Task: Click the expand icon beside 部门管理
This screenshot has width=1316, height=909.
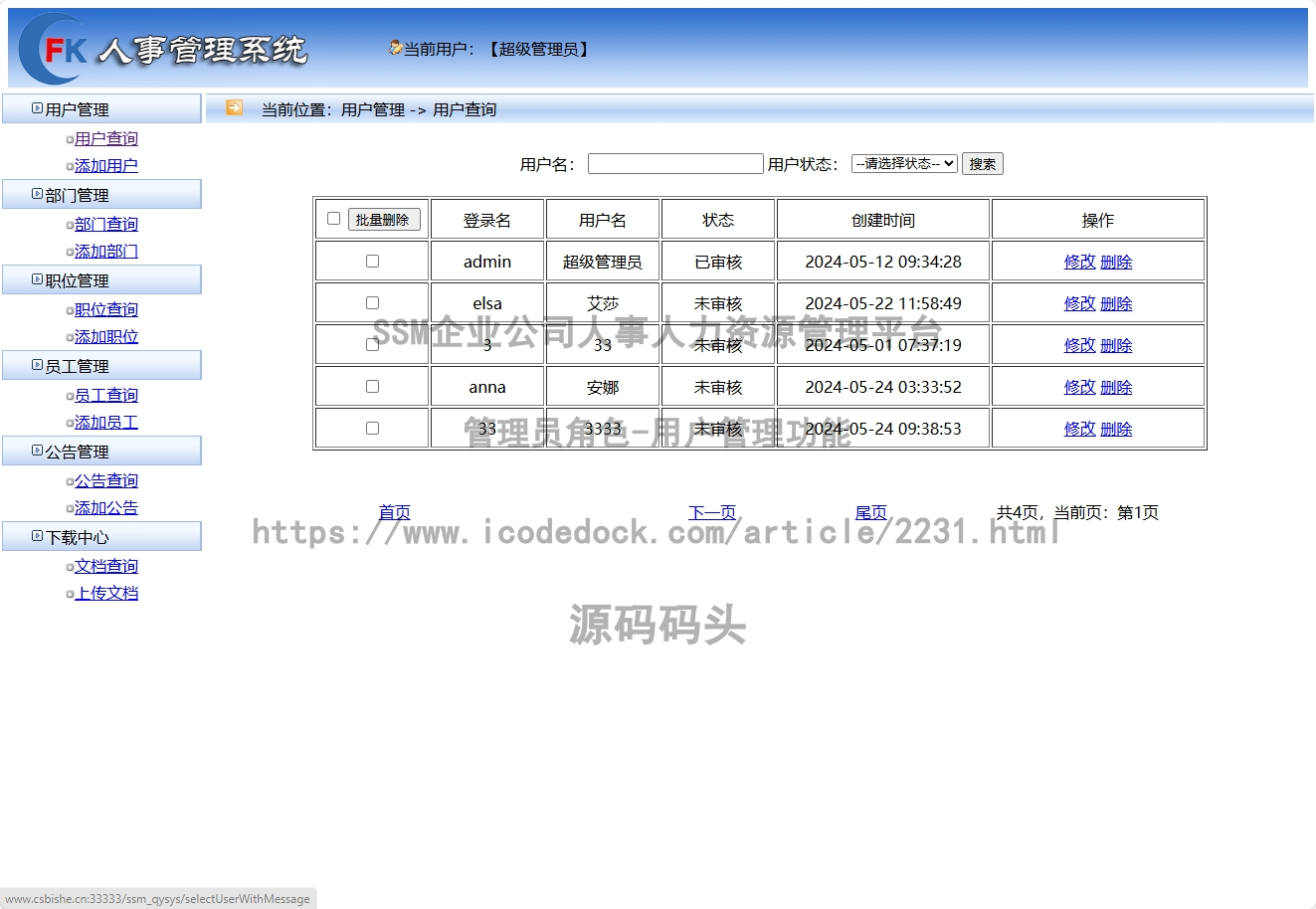Action: coord(37,194)
